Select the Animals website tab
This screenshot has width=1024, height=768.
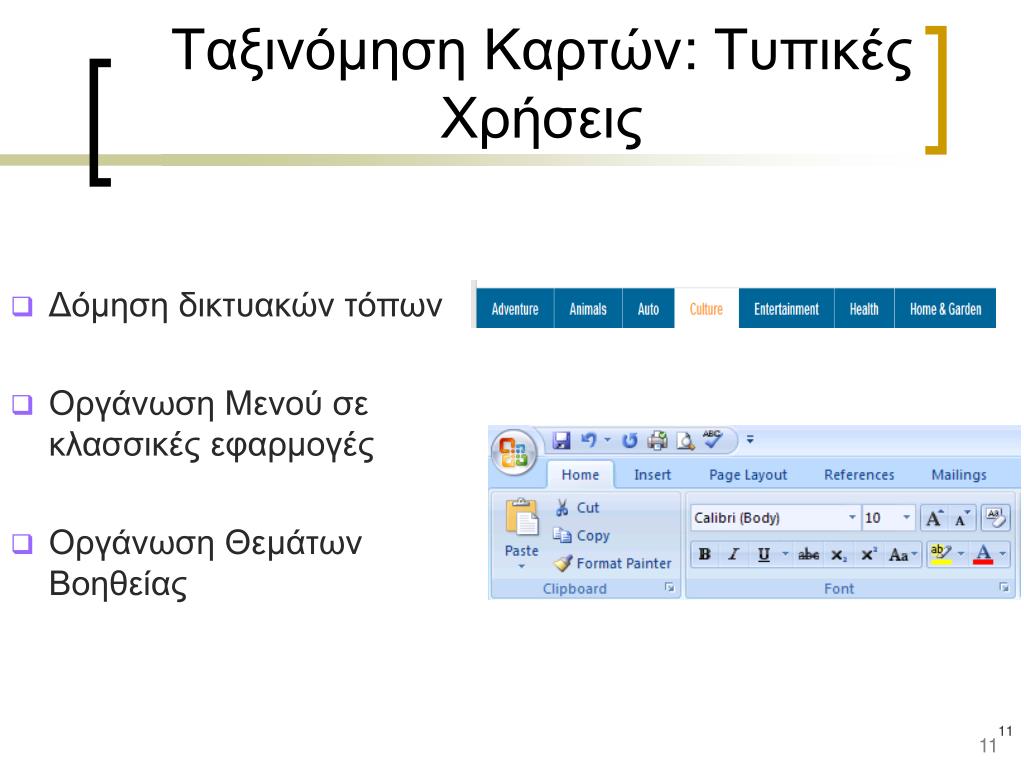(588, 308)
